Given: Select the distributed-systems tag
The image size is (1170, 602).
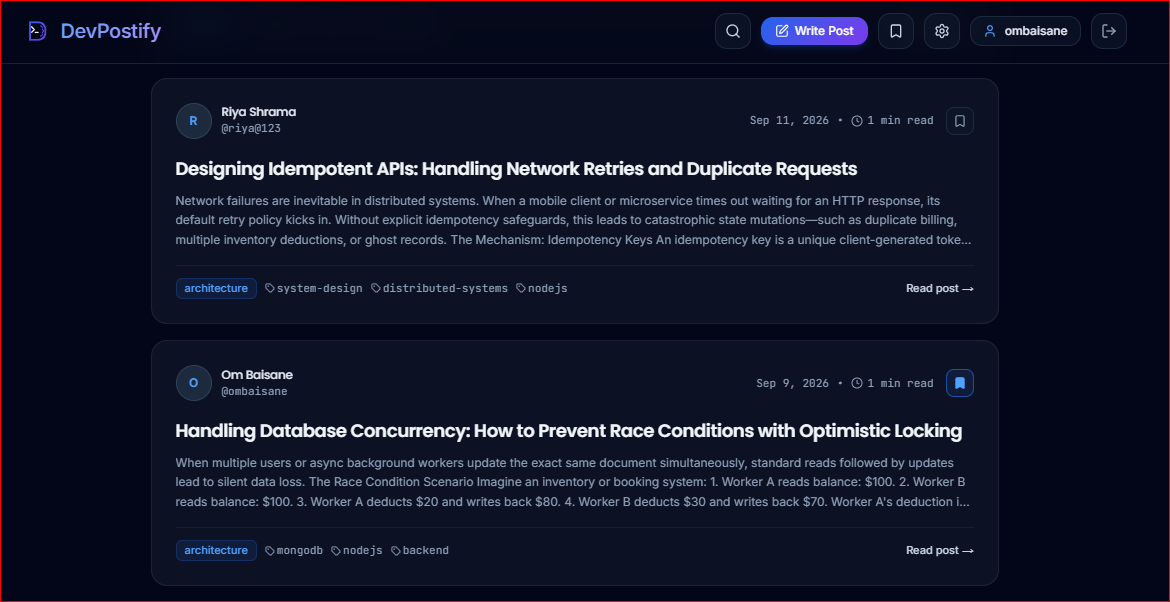Looking at the screenshot, I should (x=439, y=288).
